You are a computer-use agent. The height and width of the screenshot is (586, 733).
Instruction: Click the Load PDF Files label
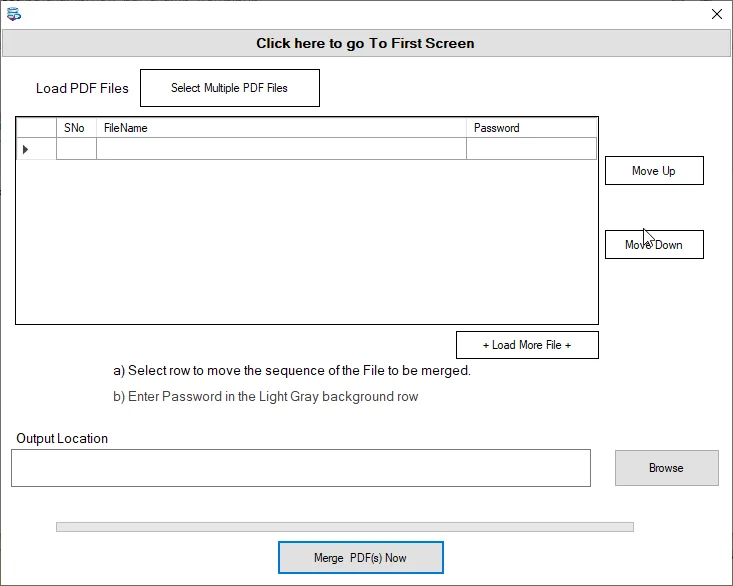tap(82, 88)
